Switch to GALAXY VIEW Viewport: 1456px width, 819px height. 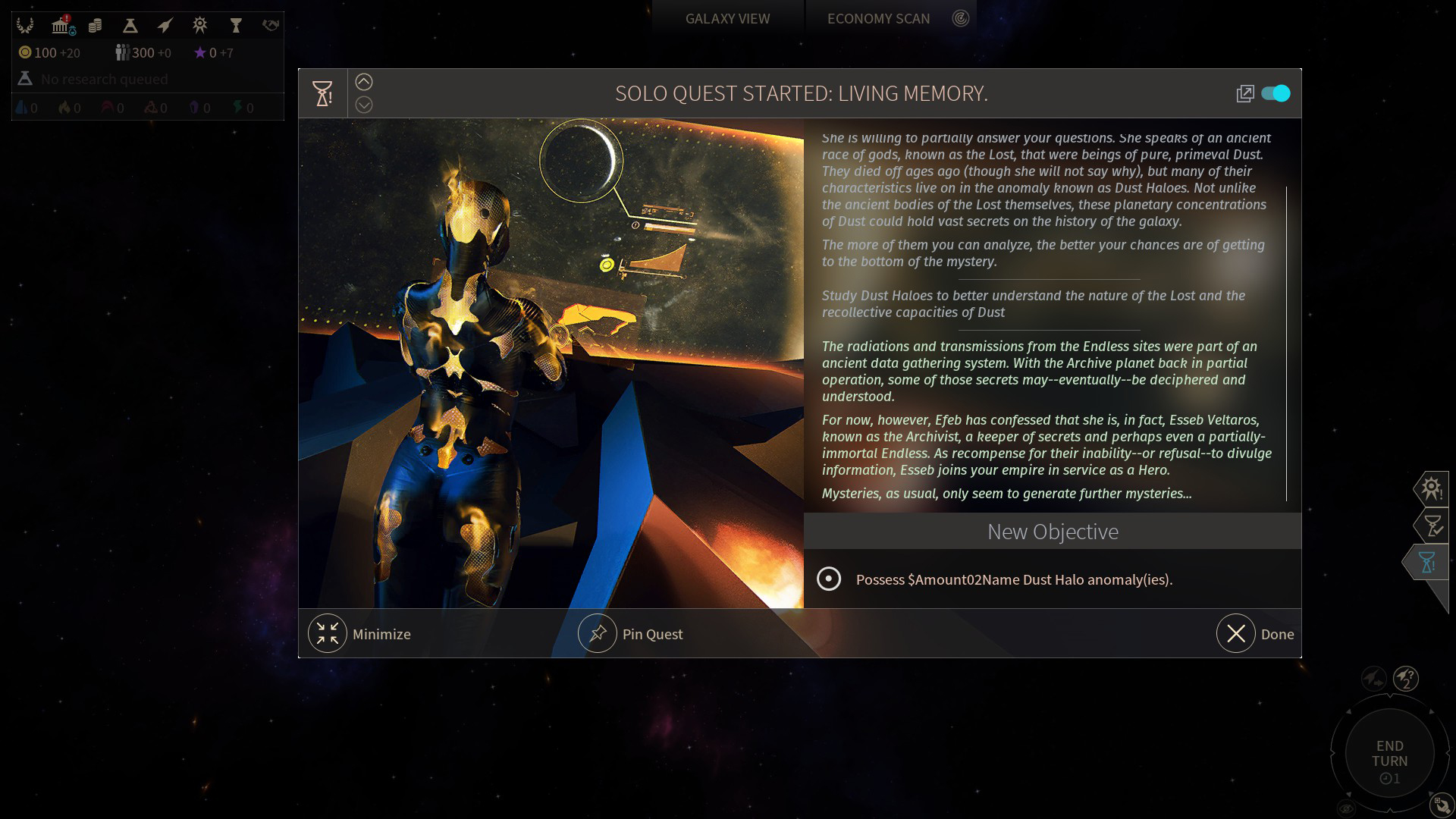tap(727, 18)
